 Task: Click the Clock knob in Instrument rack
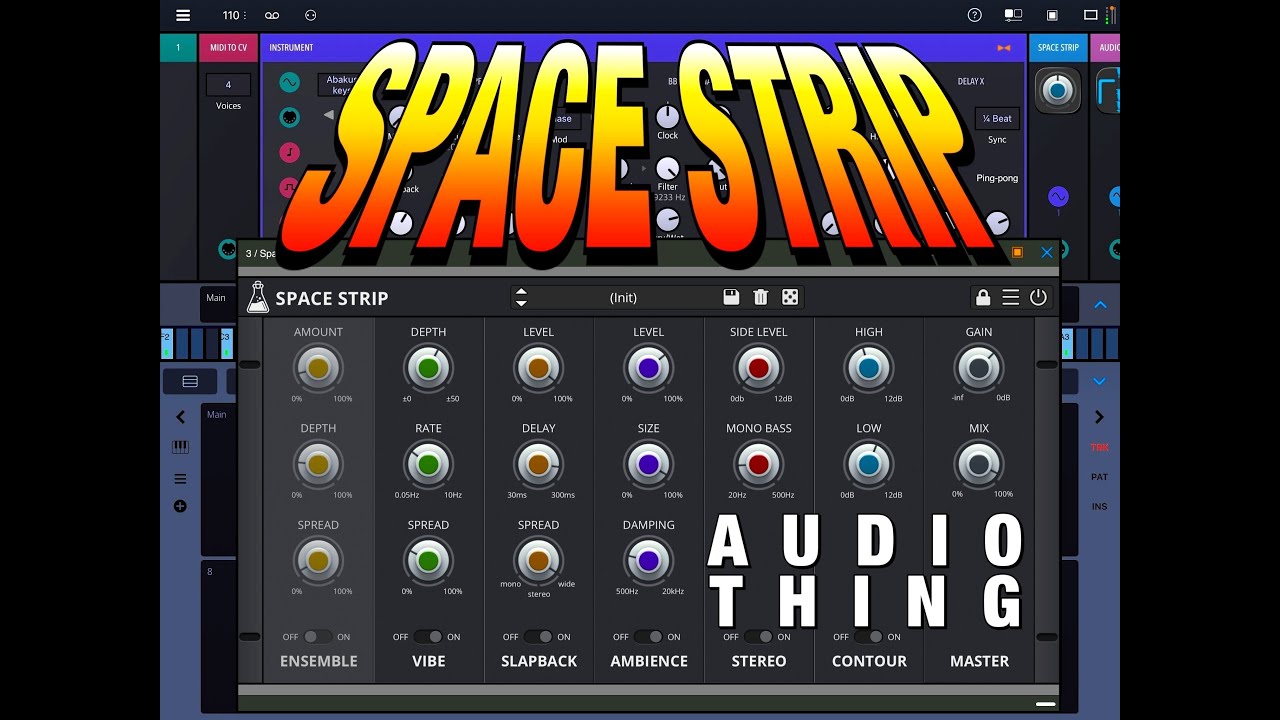[668, 115]
